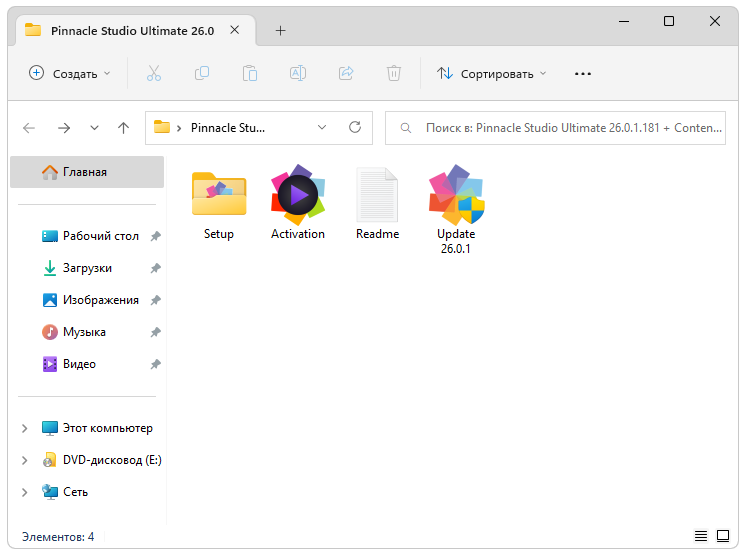Click the breadcrumb chevron before Pinnacle Stu...

179,128
